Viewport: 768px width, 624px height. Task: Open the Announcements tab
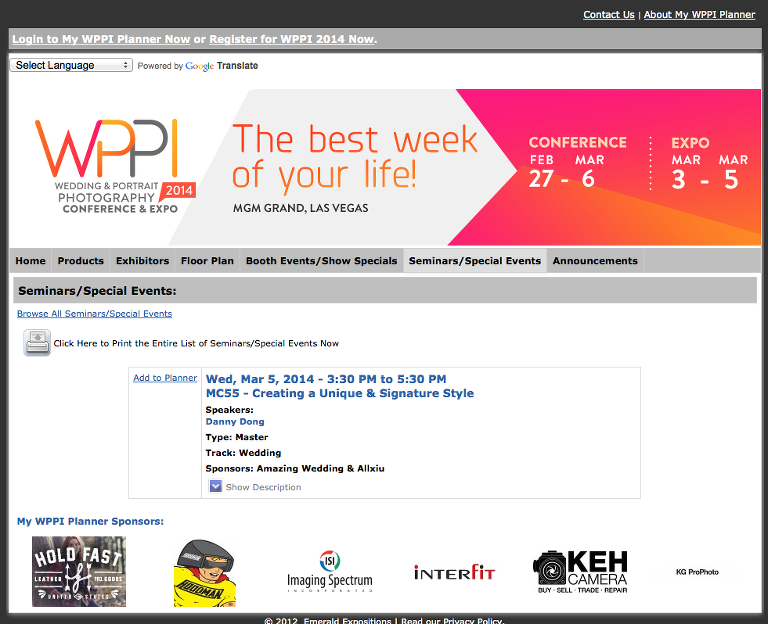595,261
